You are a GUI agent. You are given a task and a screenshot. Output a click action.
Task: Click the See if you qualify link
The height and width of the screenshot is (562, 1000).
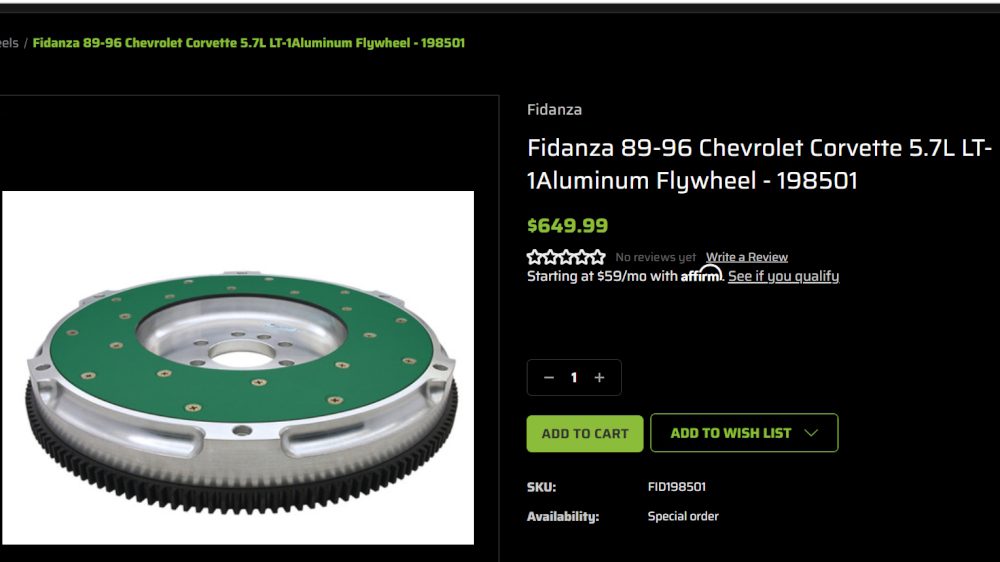[784, 276]
